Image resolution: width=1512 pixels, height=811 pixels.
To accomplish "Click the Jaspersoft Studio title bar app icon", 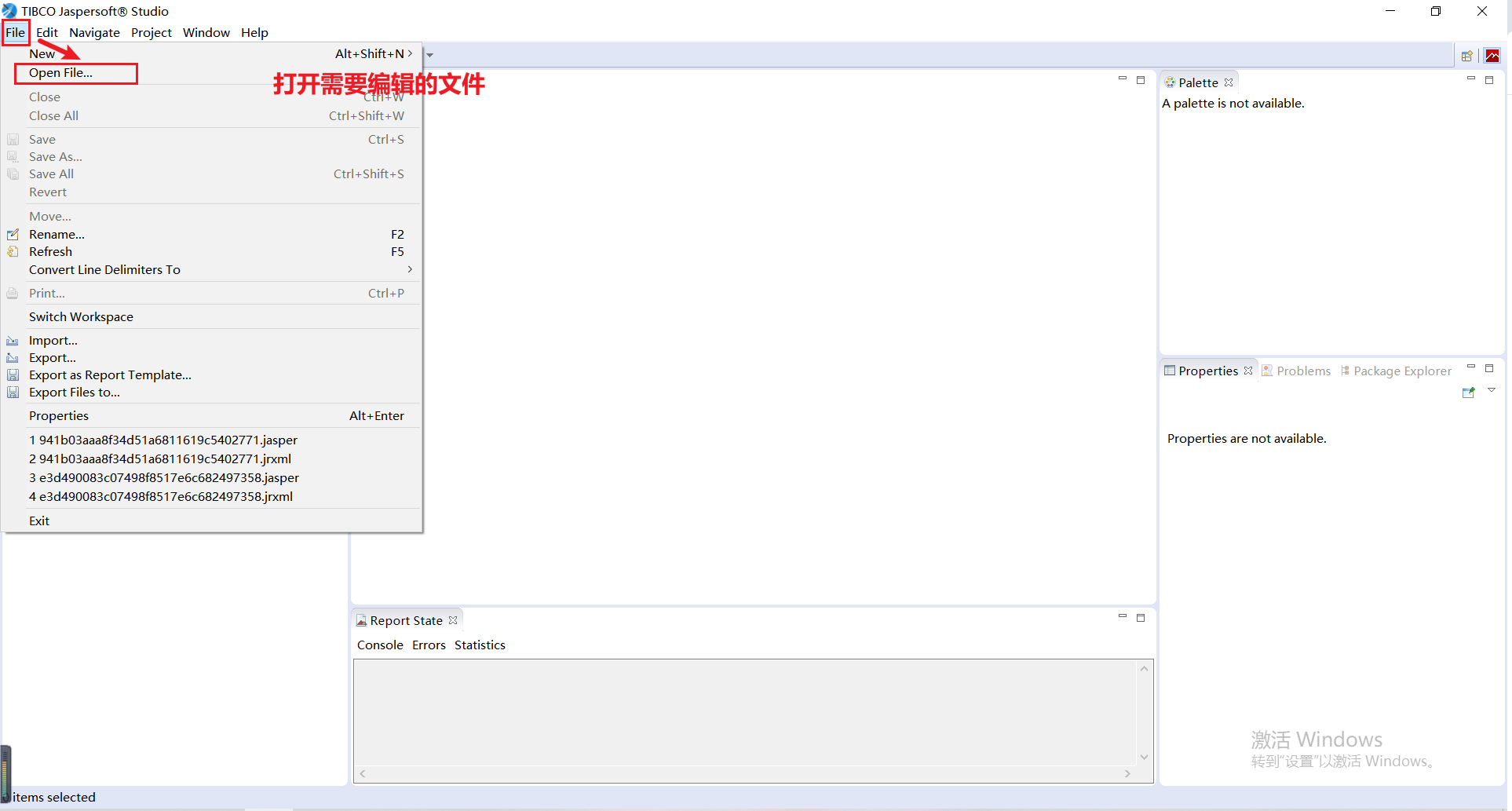I will pos(9,11).
